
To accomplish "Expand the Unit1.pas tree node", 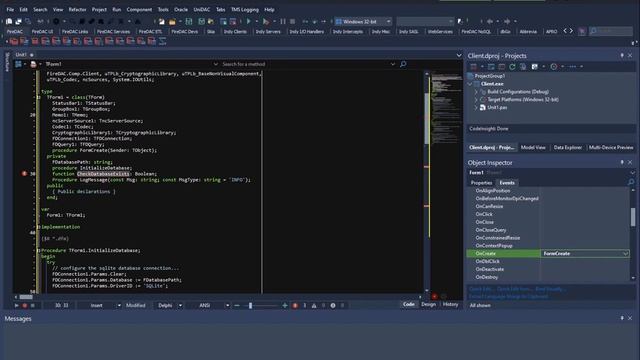I will (476, 107).
